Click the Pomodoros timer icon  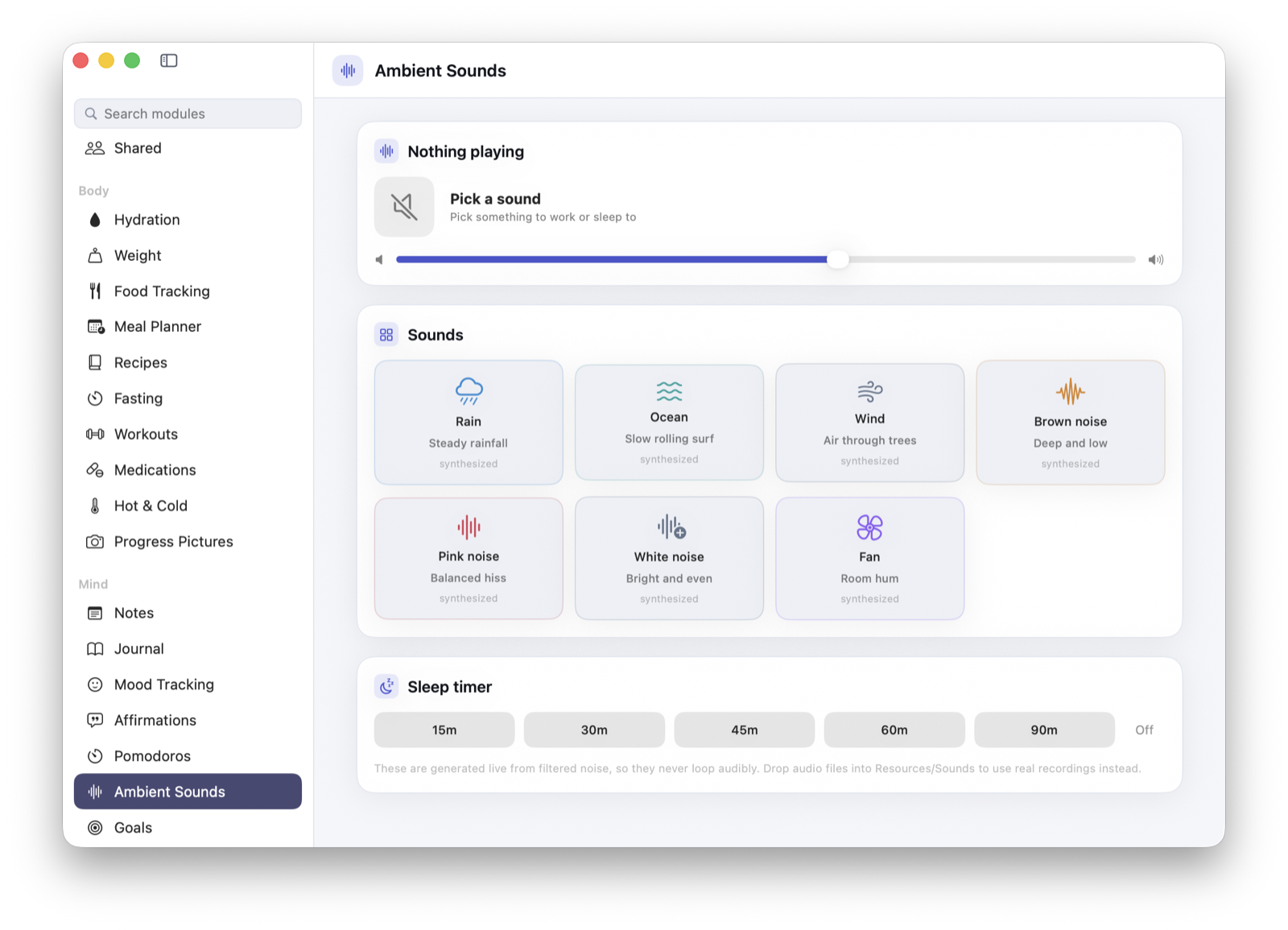pyautogui.click(x=95, y=756)
